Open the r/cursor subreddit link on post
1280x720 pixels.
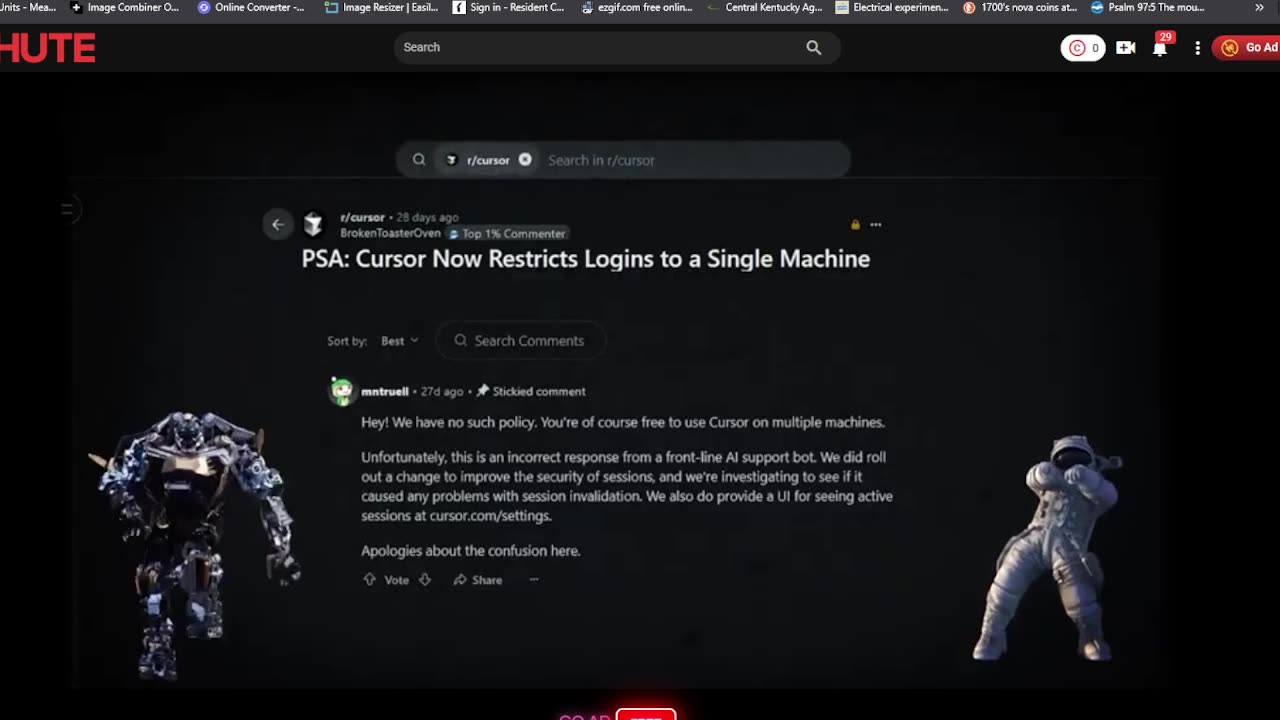click(x=362, y=217)
